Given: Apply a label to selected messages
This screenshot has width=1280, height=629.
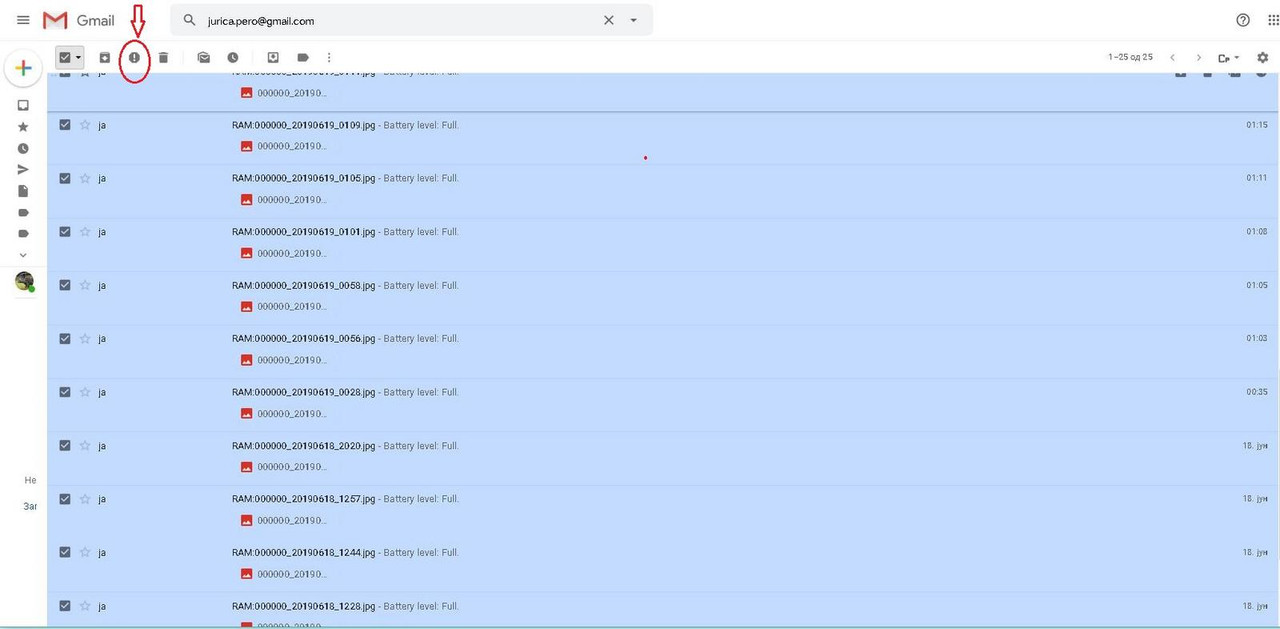Looking at the screenshot, I should click(302, 58).
